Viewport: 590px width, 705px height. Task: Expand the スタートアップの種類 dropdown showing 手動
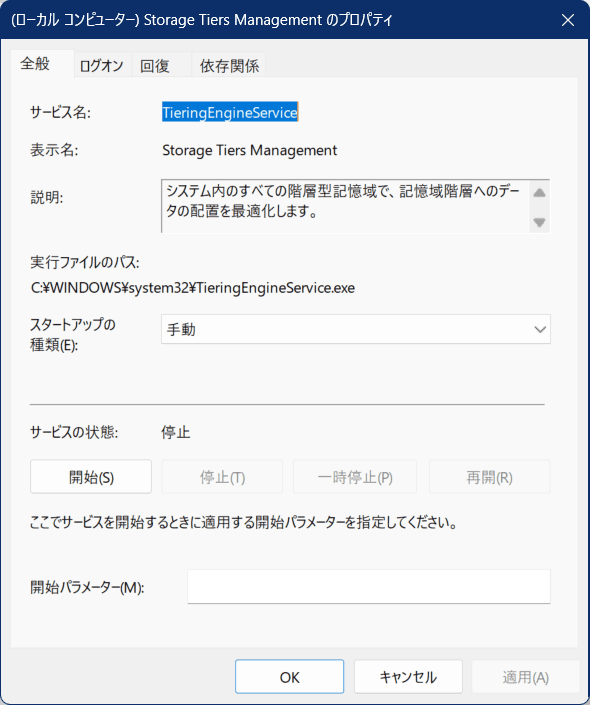click(356, 329)
